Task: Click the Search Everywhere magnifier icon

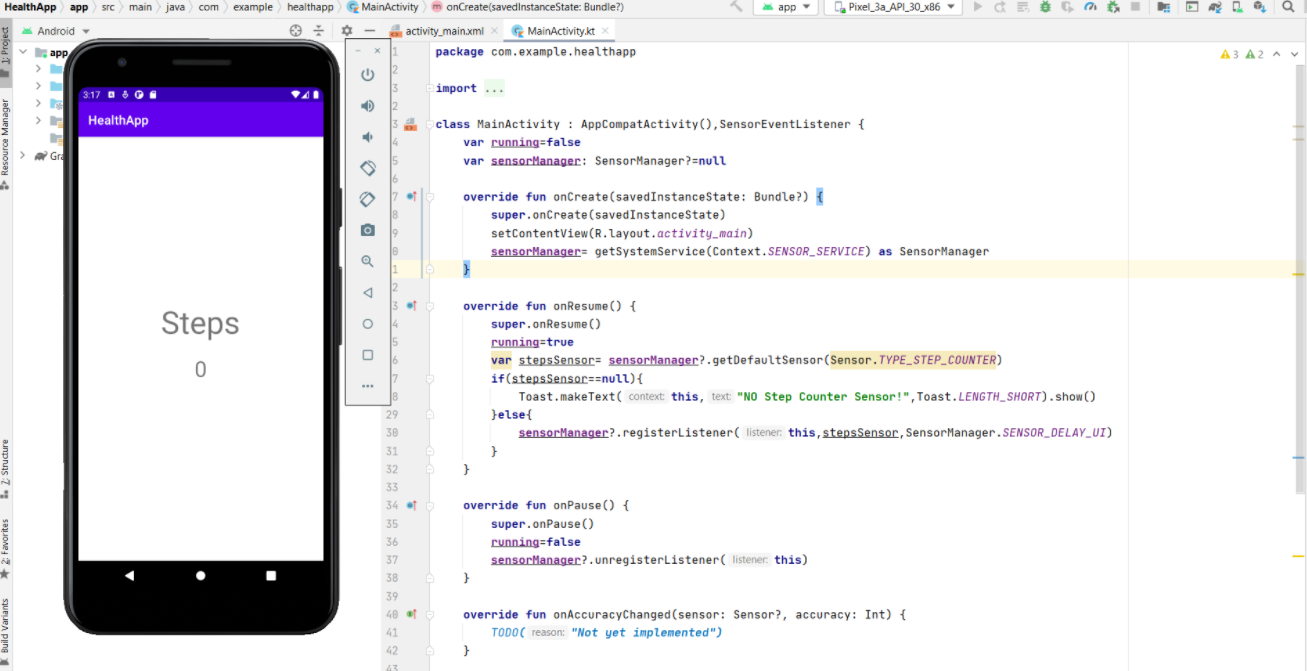Action: click(1288, 7)
